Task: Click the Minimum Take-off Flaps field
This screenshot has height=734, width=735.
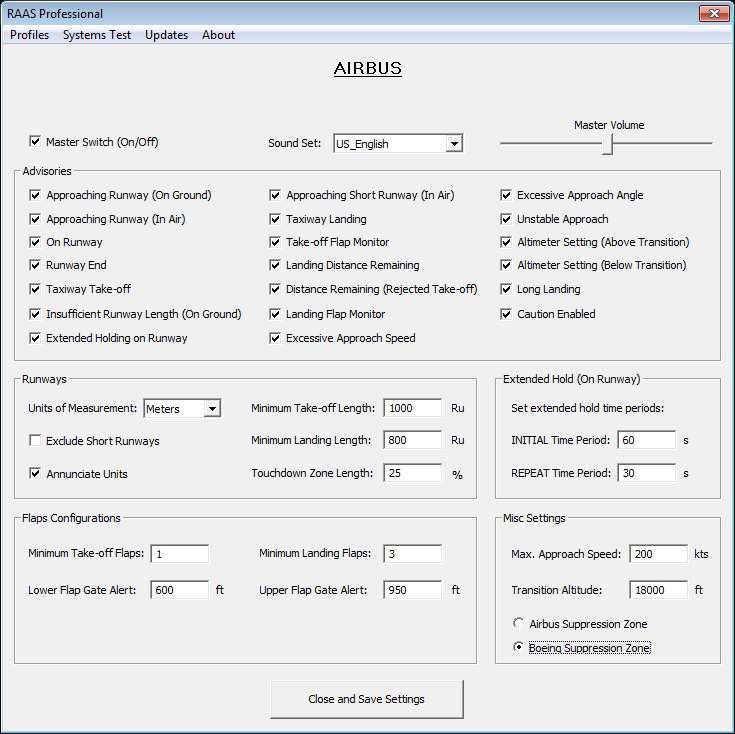Action: tap(180, 554)
